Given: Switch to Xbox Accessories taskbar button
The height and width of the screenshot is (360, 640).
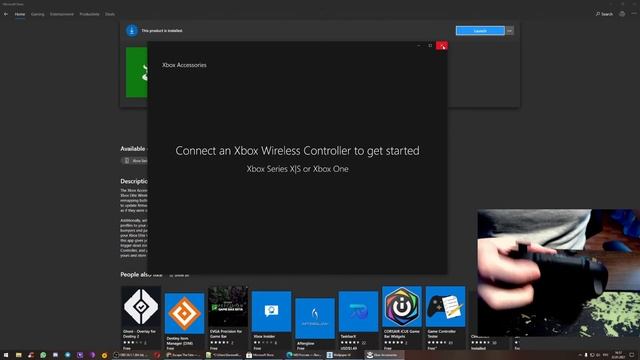Looking at the screenshot, I should pos(384,355).
